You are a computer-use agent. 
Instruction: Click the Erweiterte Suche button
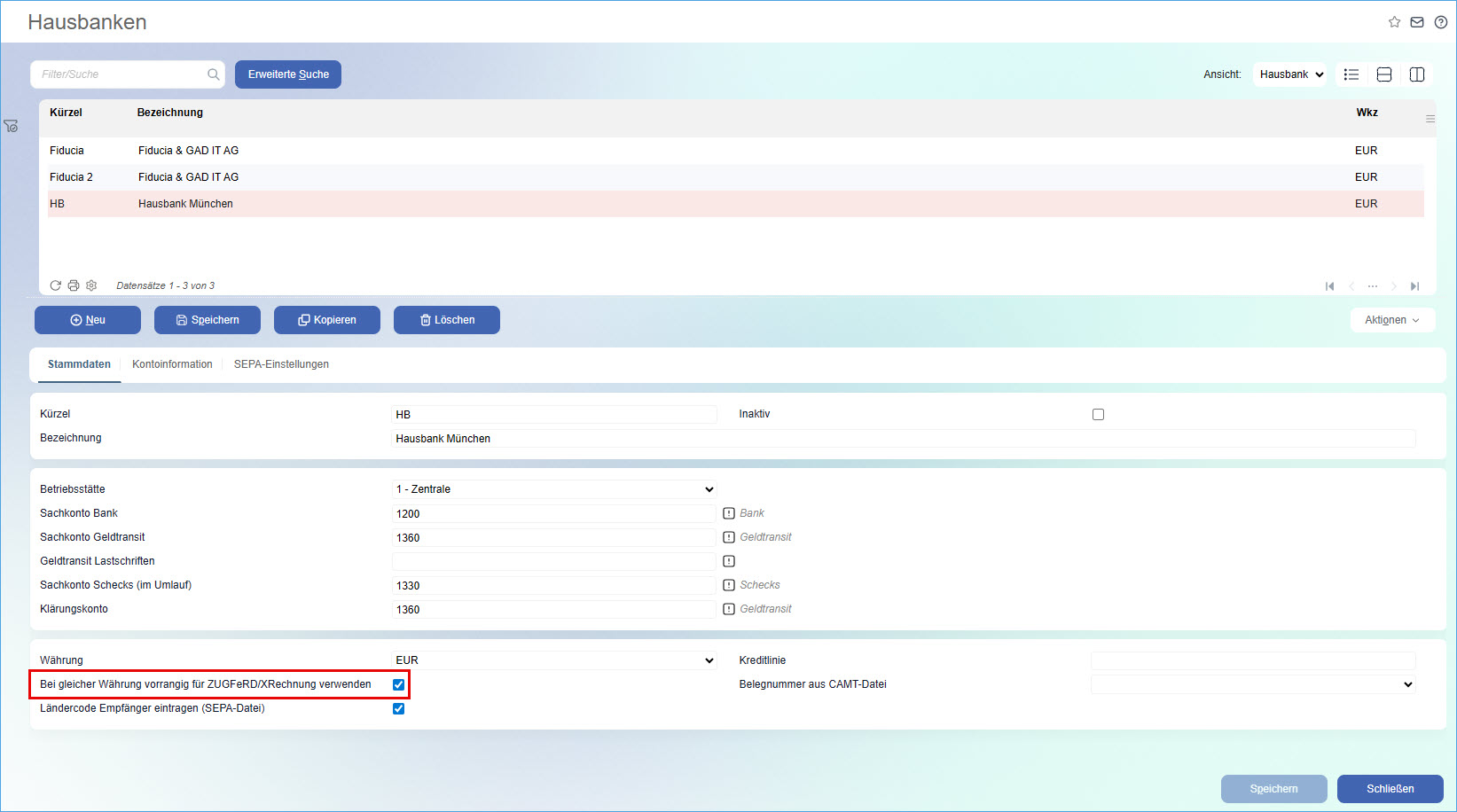point(288,74)
